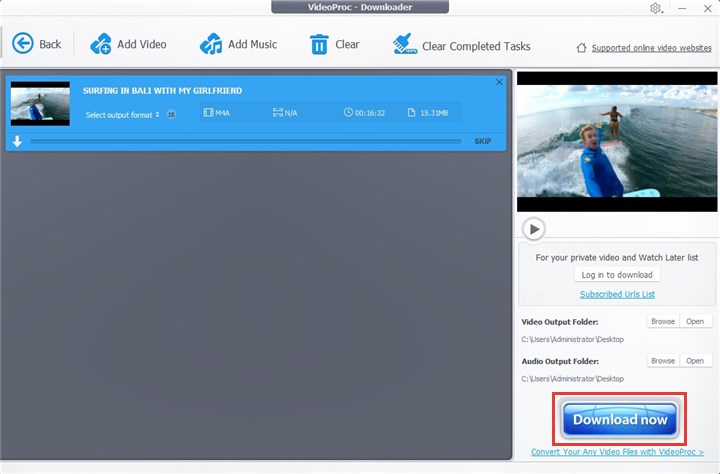
Task: Click the surfing video thumbnail in the list
Action: click(x=40, y=104)
